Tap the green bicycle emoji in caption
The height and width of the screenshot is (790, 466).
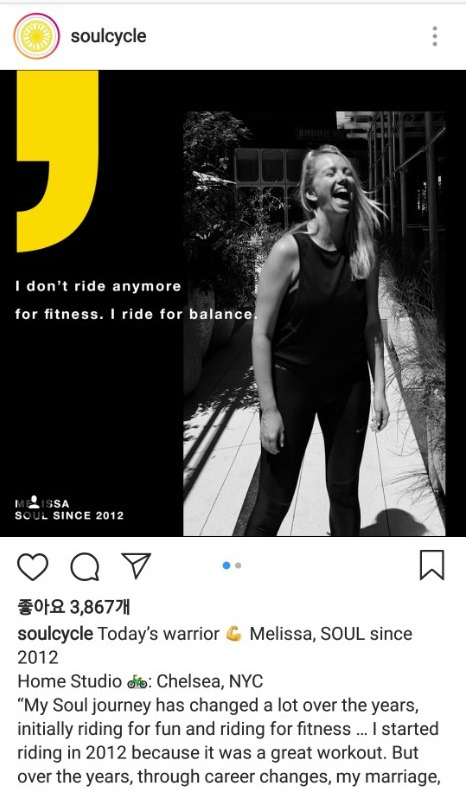click(x=137, y=682)
